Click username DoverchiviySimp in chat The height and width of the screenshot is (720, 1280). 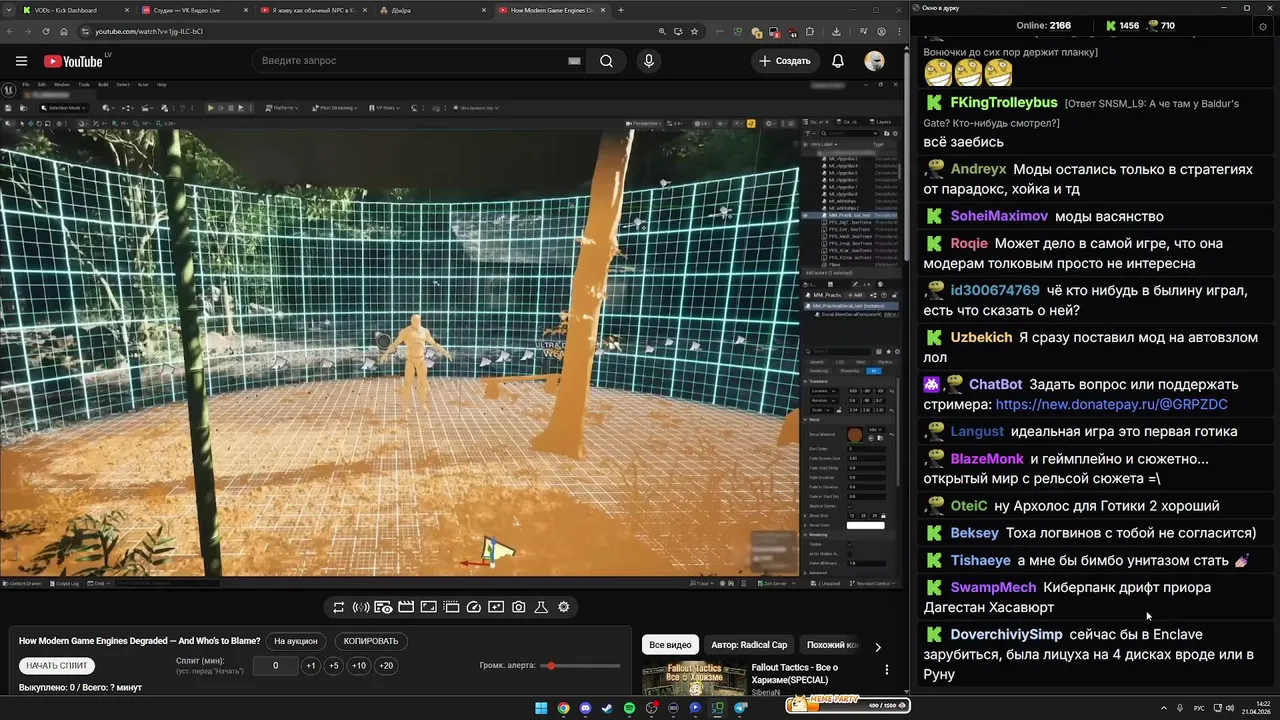coord(1006,635)
